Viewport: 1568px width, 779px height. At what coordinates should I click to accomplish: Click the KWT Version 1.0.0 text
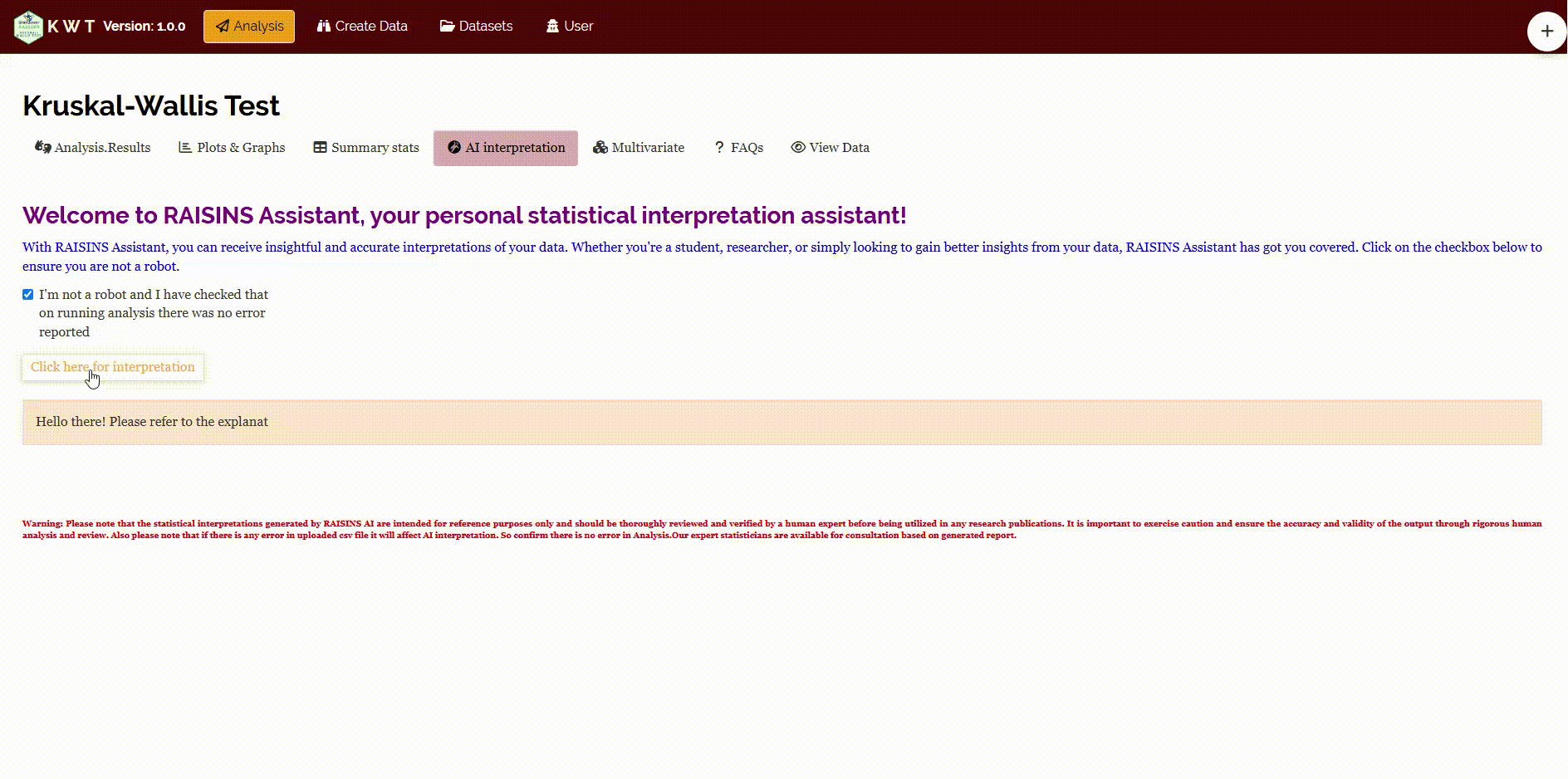(116, 27)
